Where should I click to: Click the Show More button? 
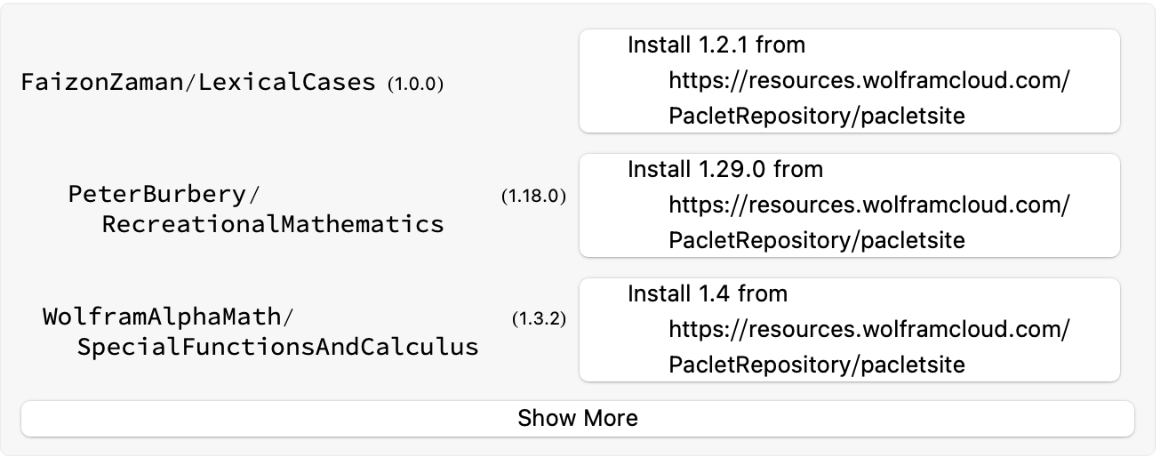(577, 418)
